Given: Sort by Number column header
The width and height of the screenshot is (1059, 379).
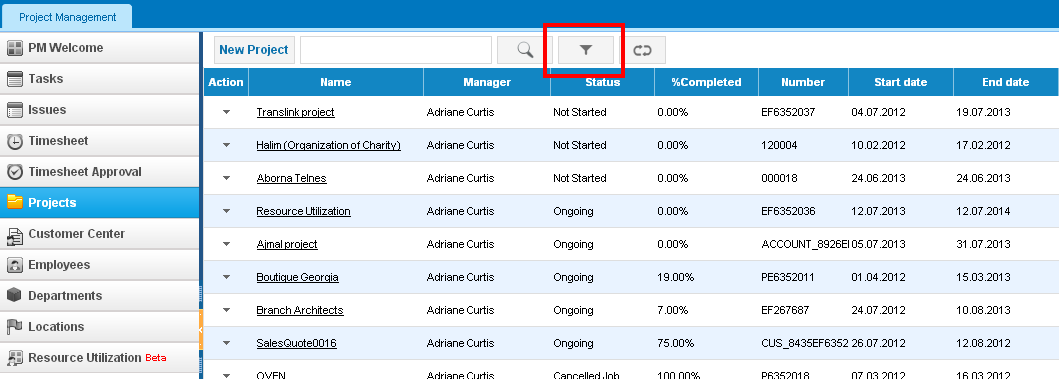Looking at the screenshot, I should pyautogui.click(x=803, y=82).
